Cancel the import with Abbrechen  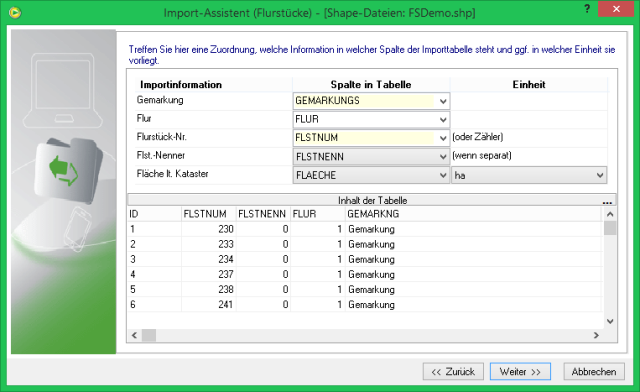pyautogui.click(x=594, y=372)
